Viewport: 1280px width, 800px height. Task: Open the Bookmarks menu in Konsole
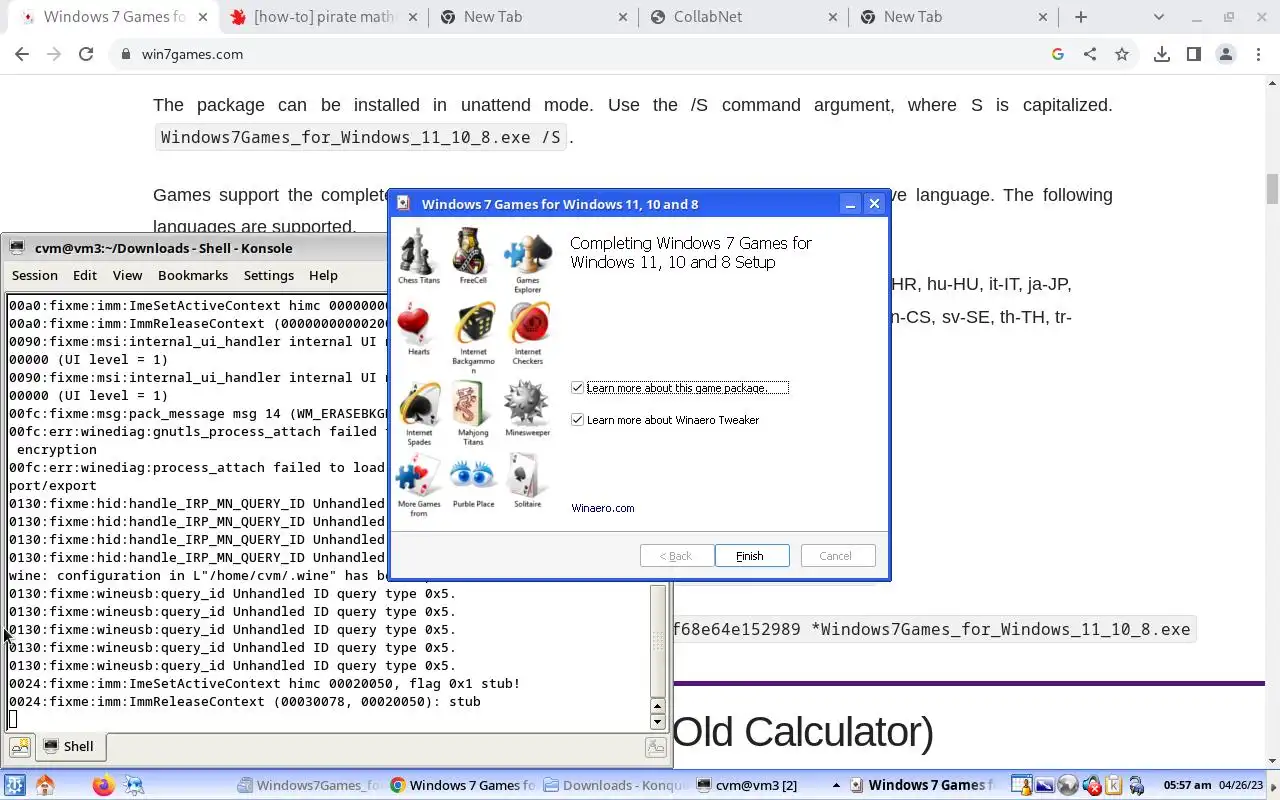(193, 275)
